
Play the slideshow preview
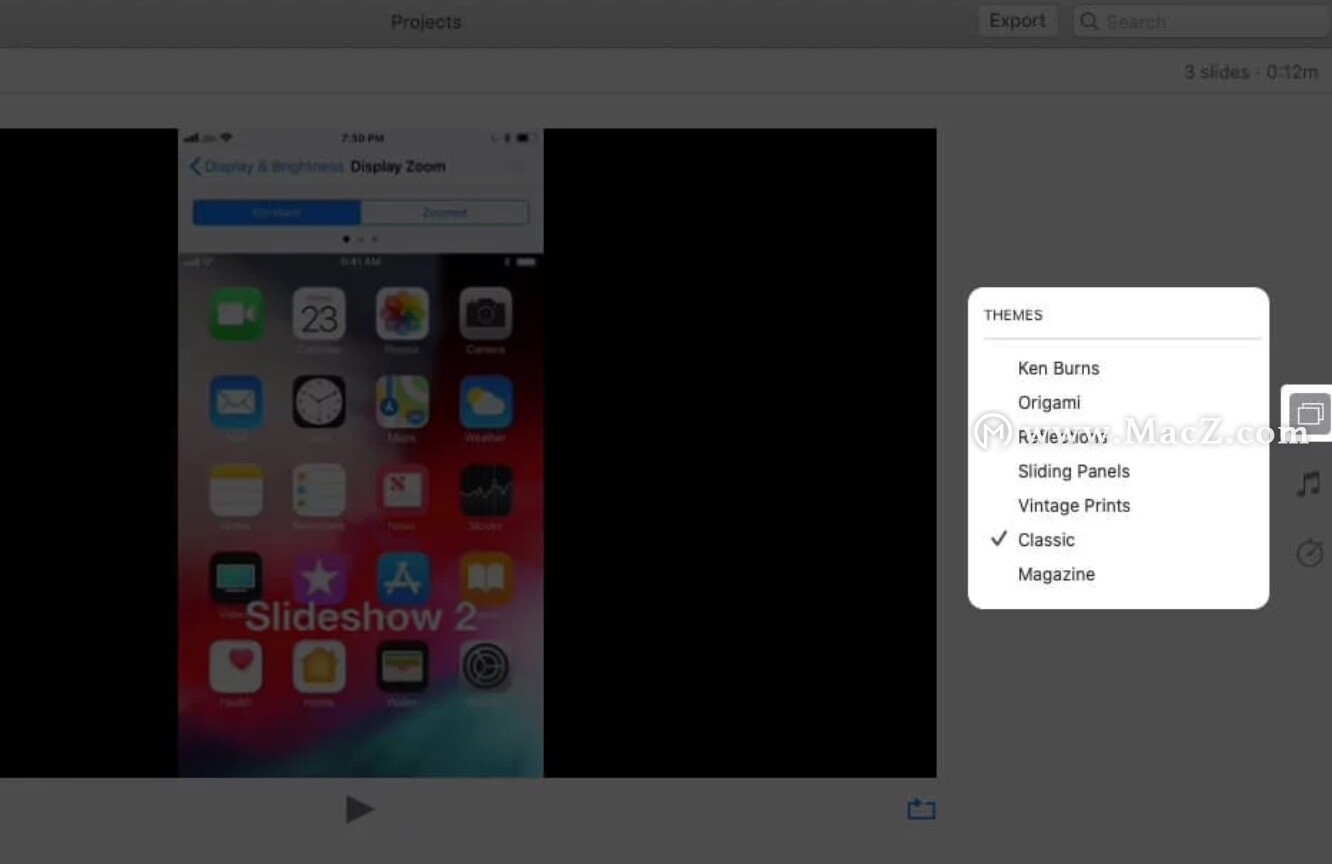point(359,809)
